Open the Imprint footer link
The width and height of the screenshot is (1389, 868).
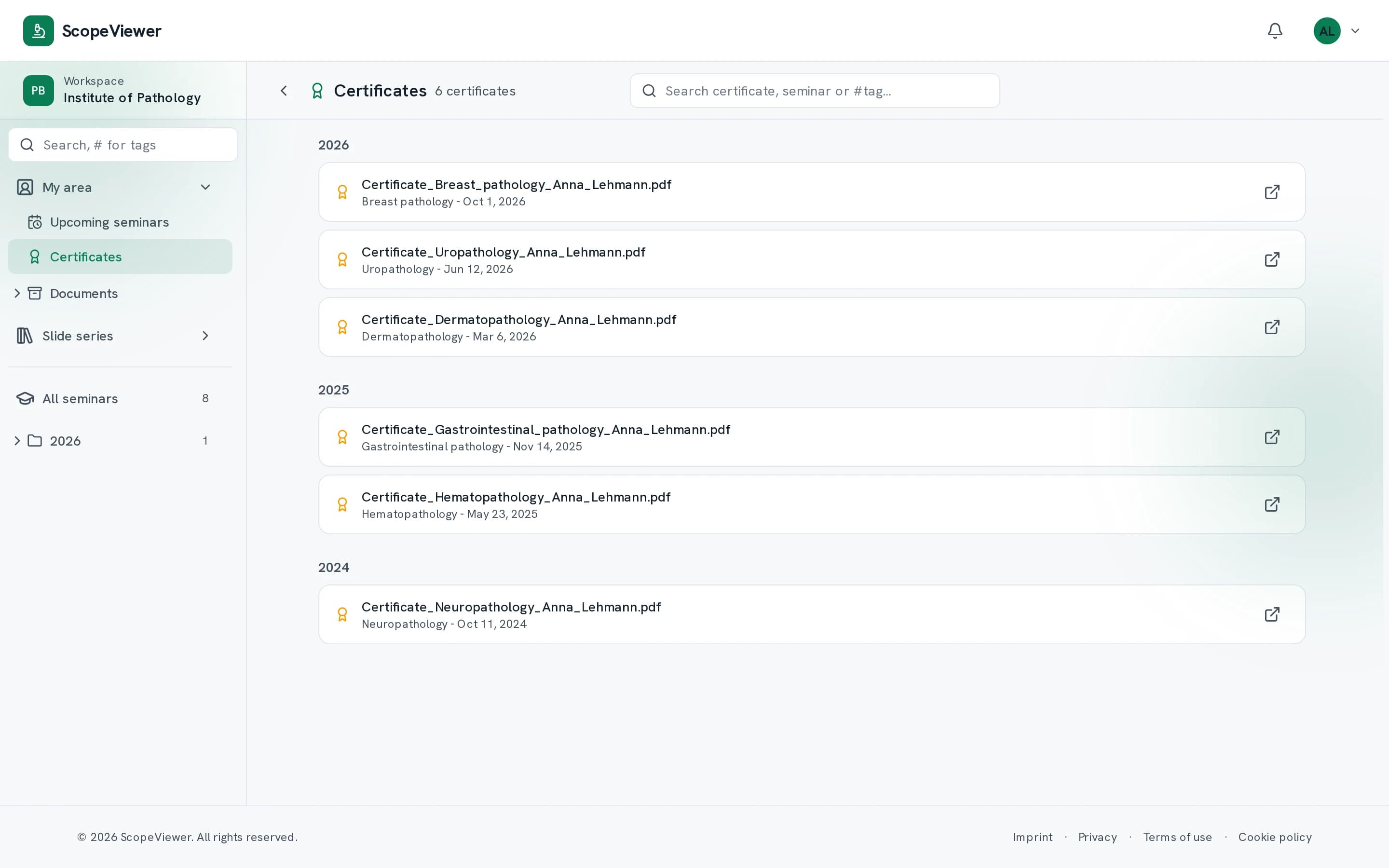[x=1032, y=837]
